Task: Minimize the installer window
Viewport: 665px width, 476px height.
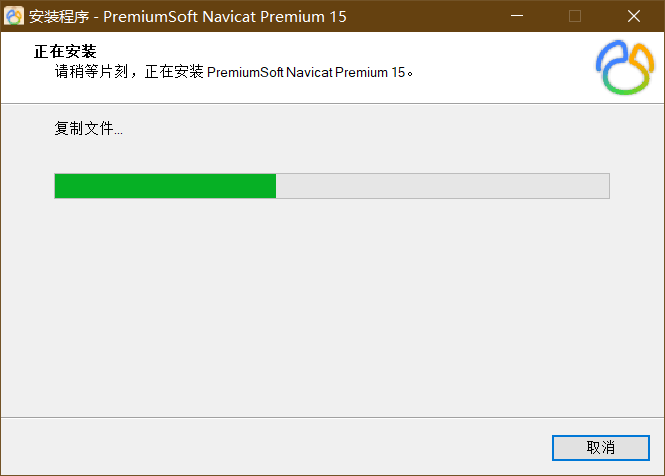Action: (x=515, y=16)
